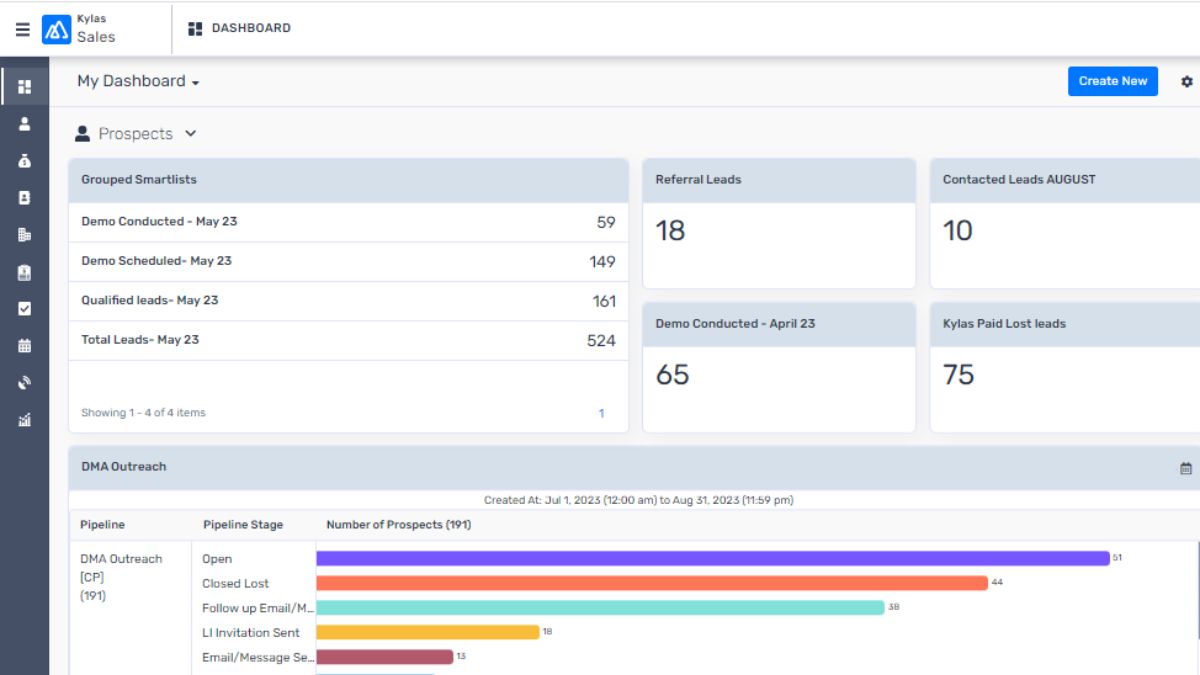The image size is (1200, 675).
Task: Click the Create New button
Action: (x=1113, y=81)
